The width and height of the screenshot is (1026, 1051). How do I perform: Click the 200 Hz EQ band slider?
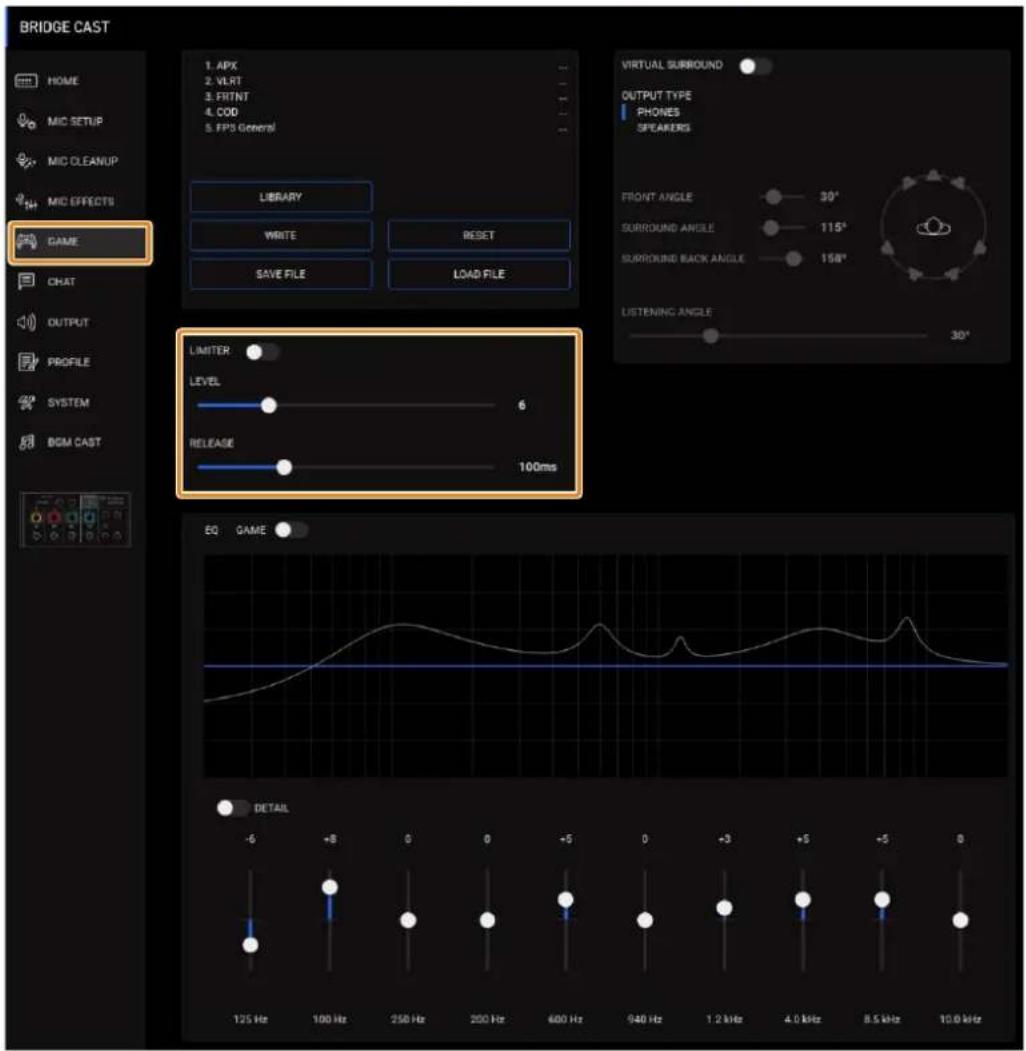coord(487,920)
